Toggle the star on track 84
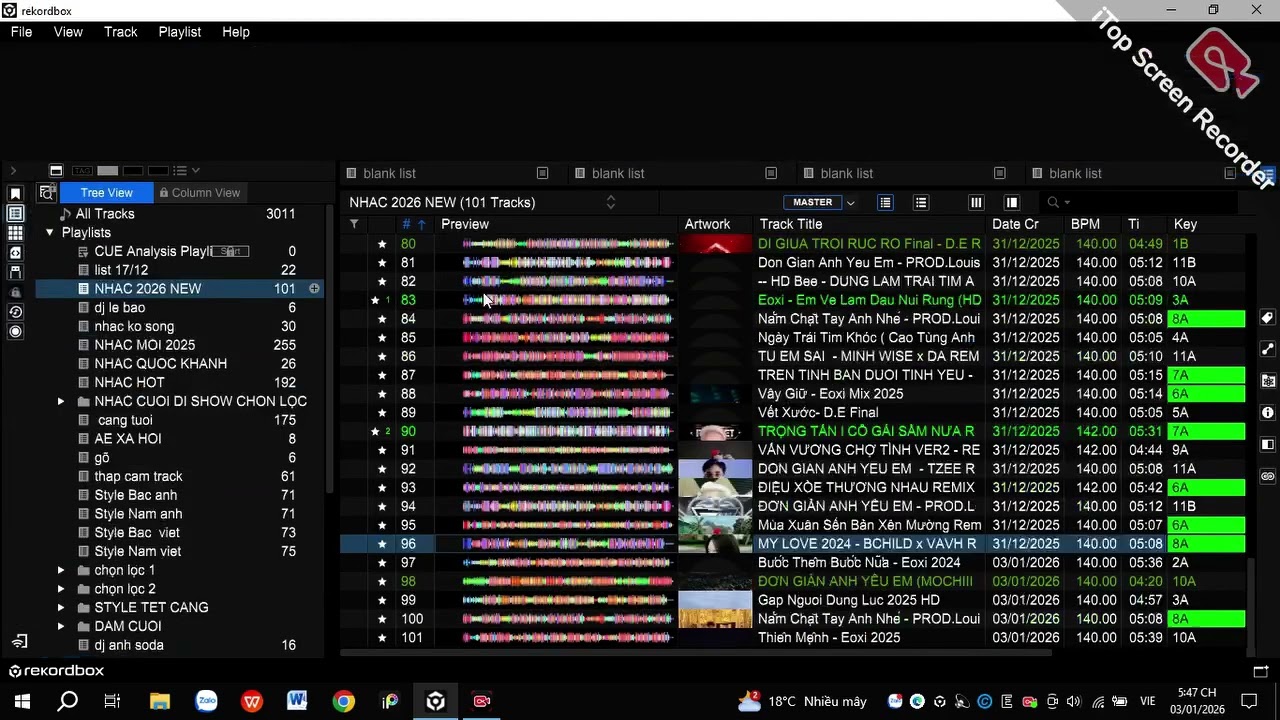Screen dimensions: 1280x720 click(x=382, y=319)
